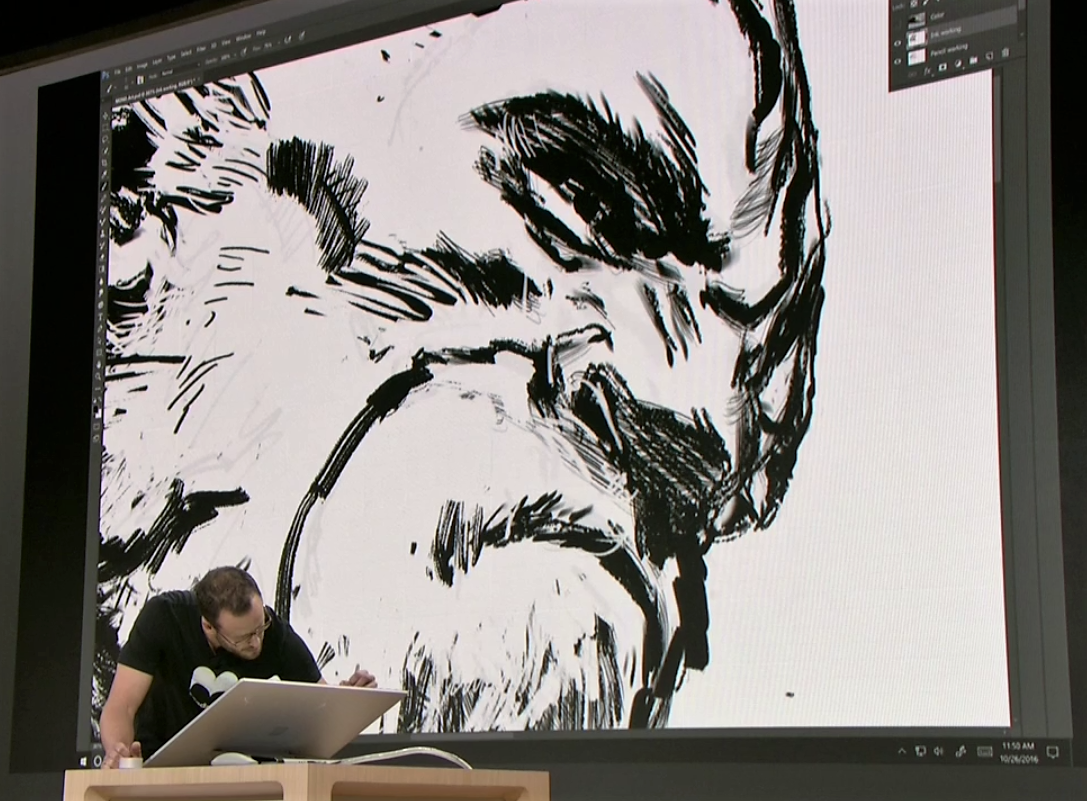The height and width of the screenshot is (801, 1087).
Task: Open the Layer menu
Action: [x=157, y=61]
